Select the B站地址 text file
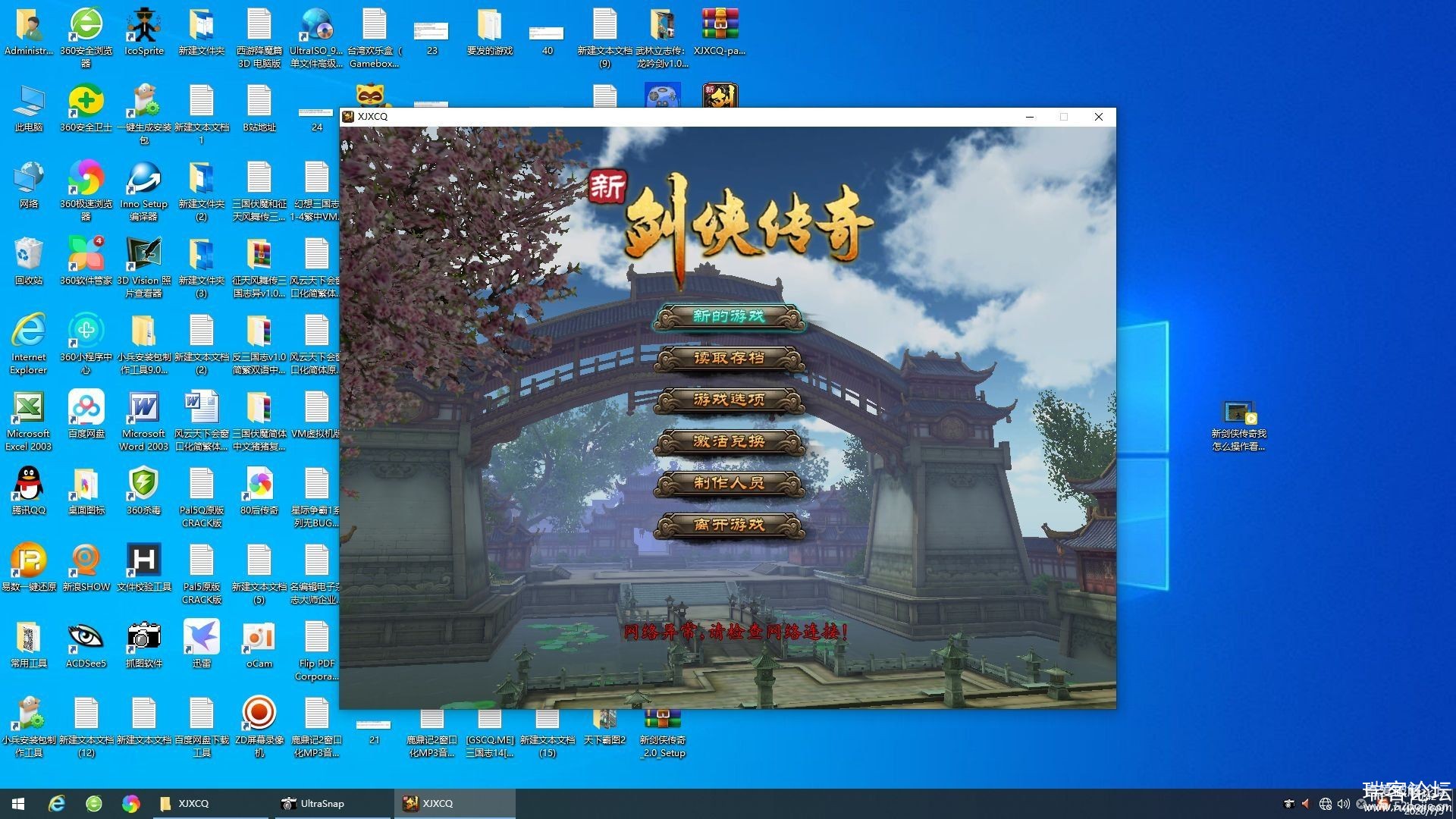 tap(259, 108)
